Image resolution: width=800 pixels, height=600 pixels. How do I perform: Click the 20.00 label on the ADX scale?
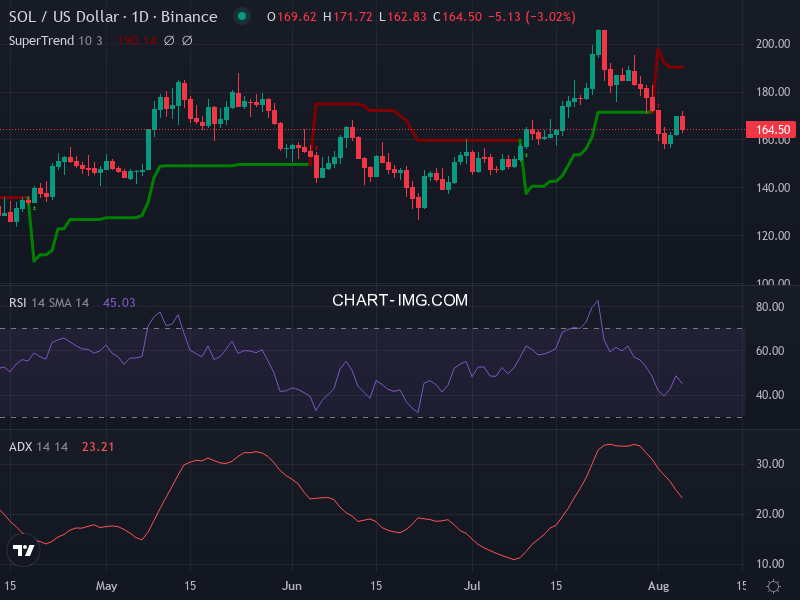(770, 514)
